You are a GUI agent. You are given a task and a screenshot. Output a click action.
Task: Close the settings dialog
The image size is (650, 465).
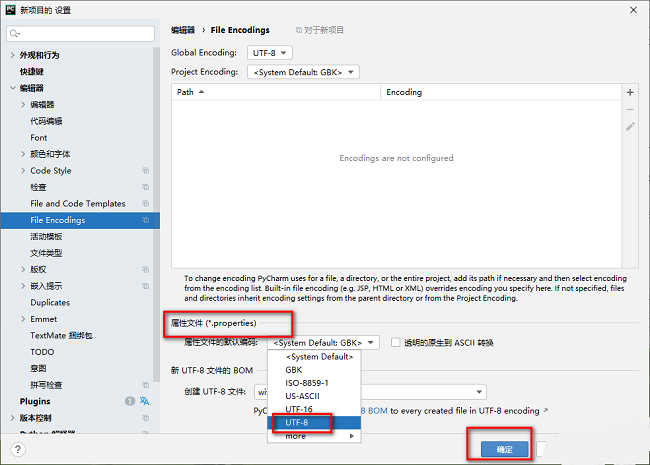pos(633,10)
